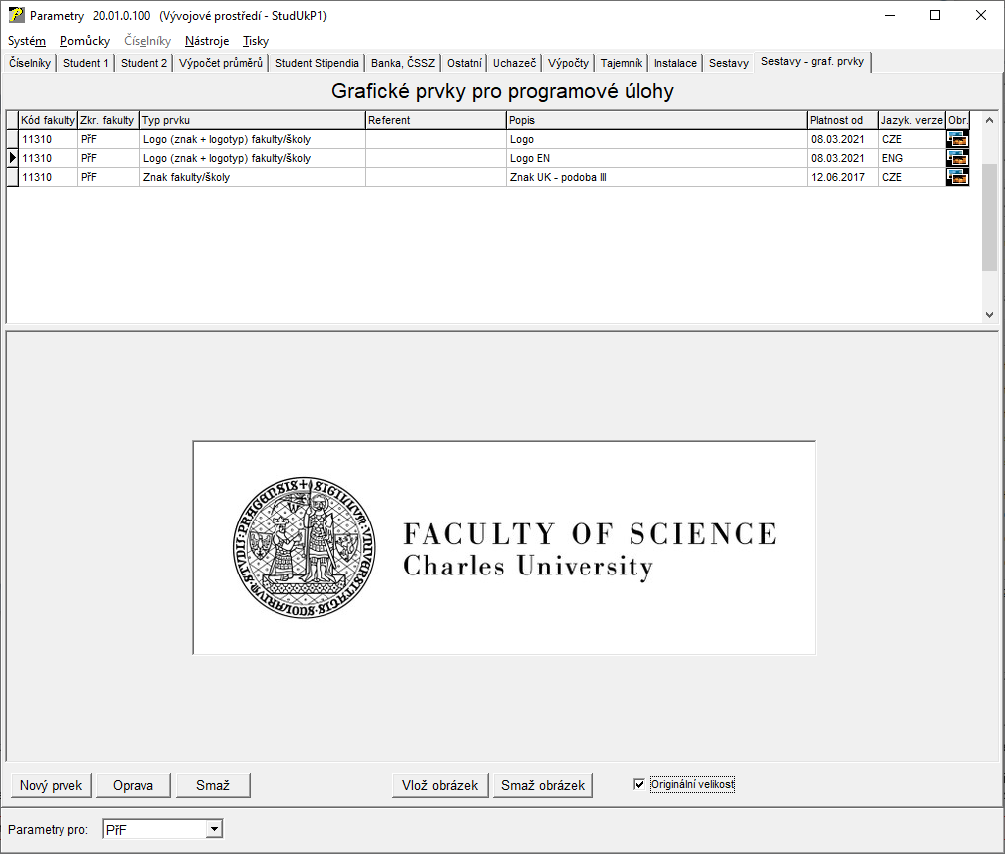
Task: Click image icon in the Logo EN row
Action: [957, 158]
